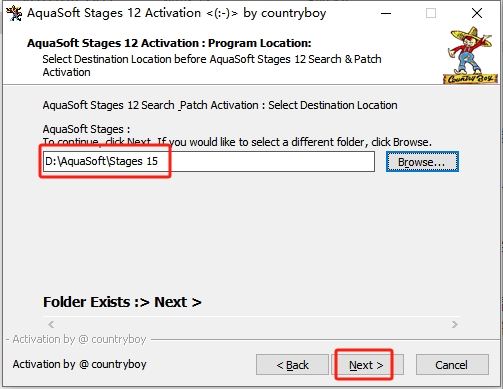Screen dimensions: 503x389
Task: Click the 'Select Destination Location before' subtitle text
Action: 124,59
